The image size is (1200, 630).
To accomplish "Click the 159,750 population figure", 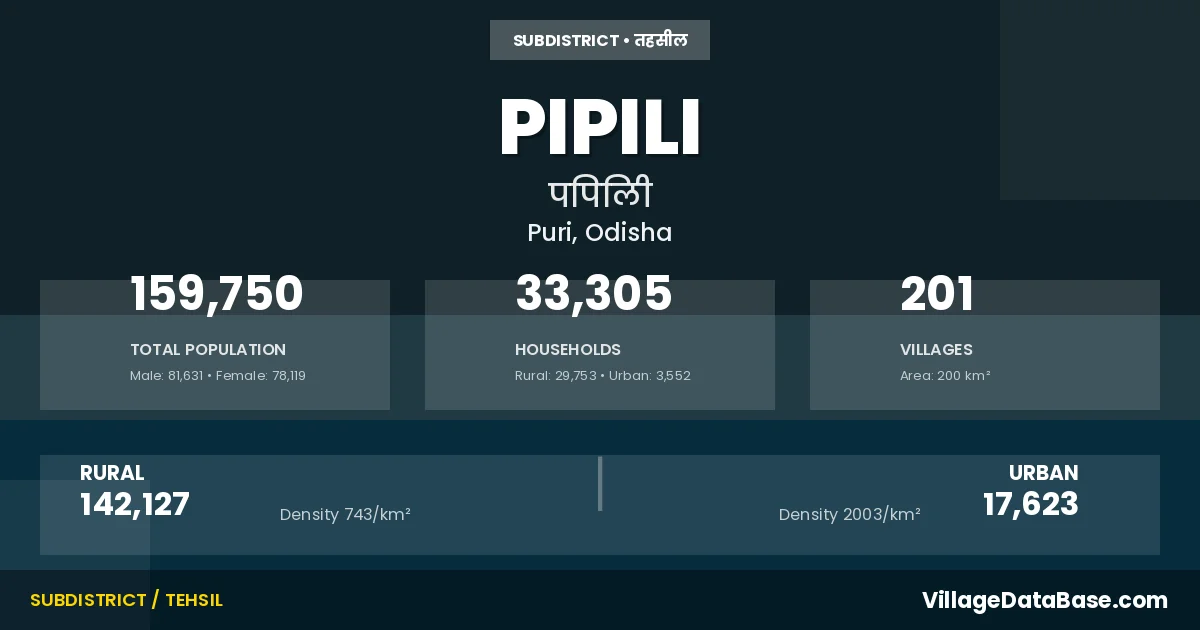I will click(x=217, y=294).
